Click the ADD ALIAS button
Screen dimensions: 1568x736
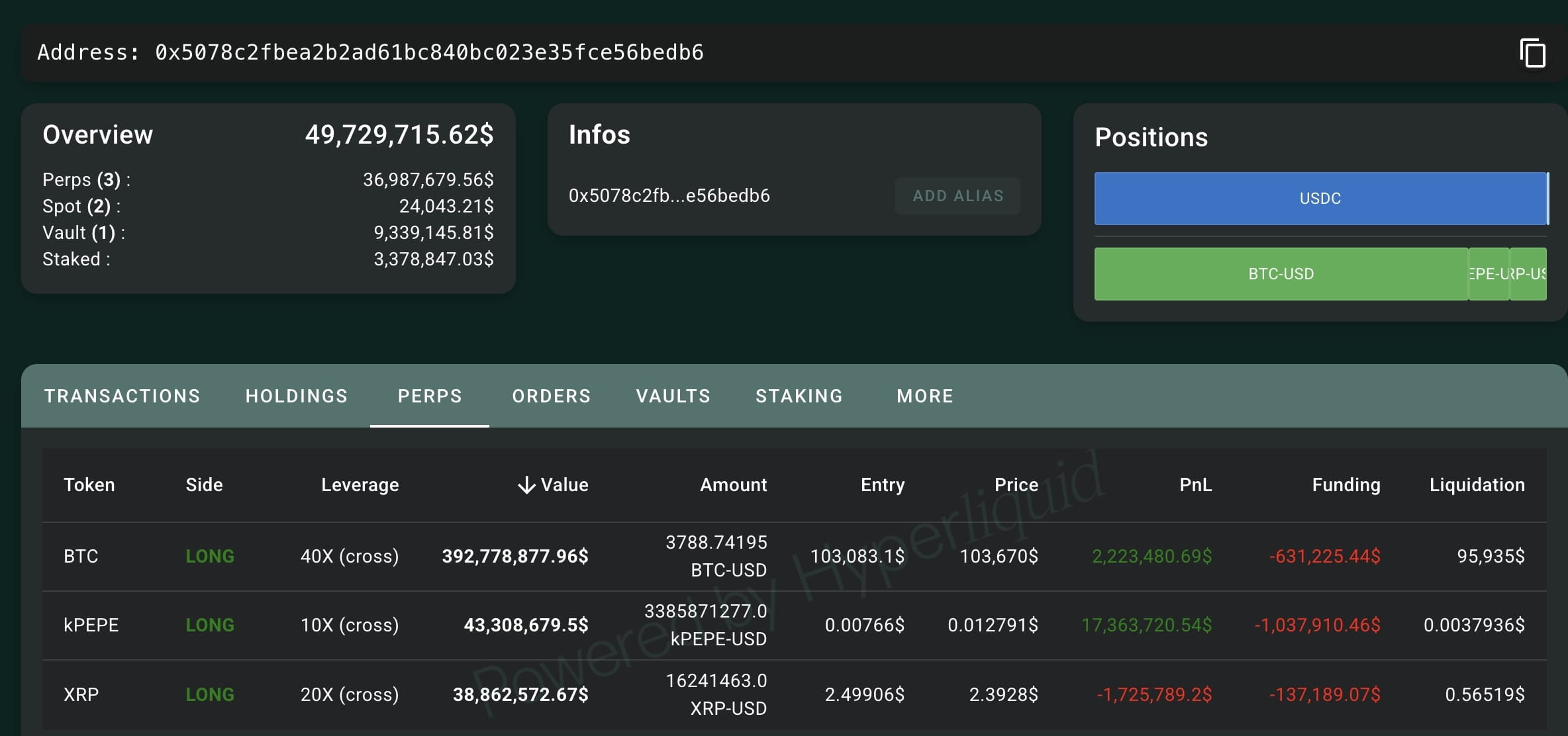coord(957,195)
